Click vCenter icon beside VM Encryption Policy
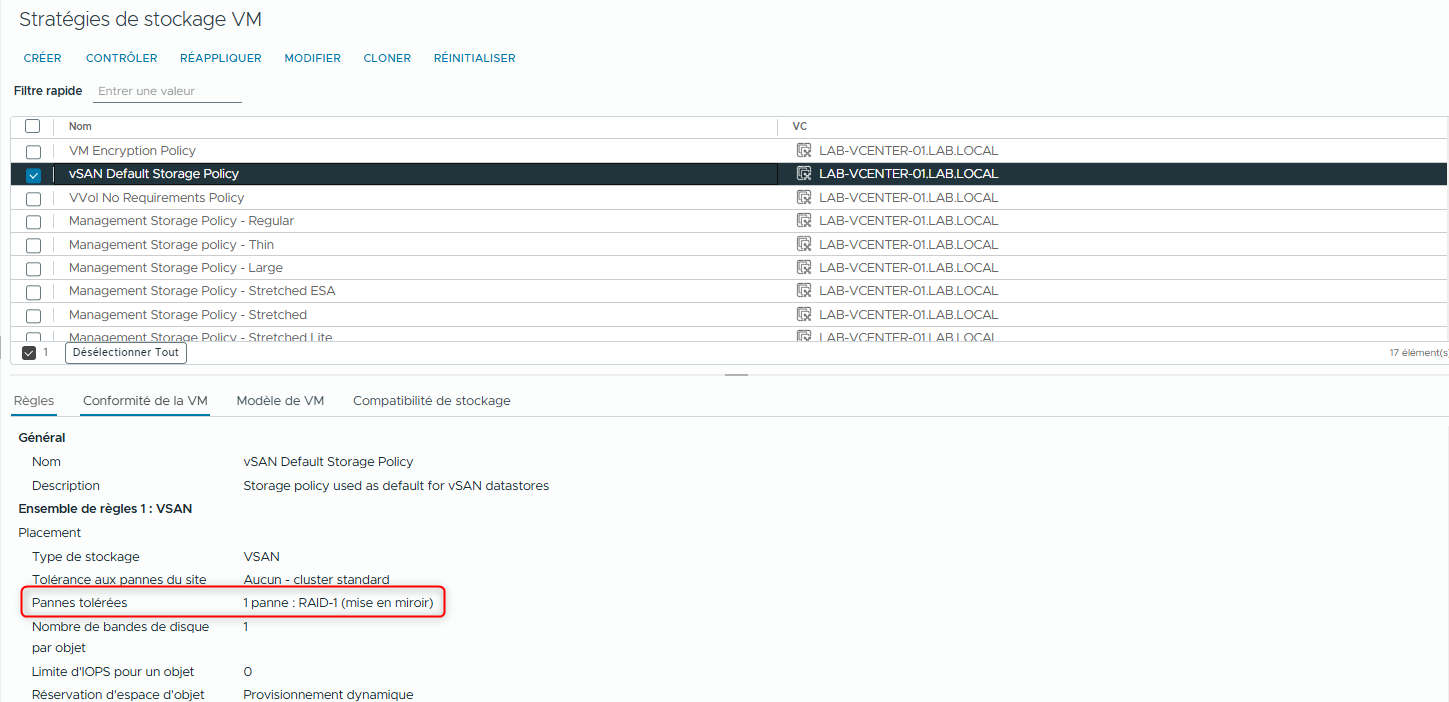This screenshot has height=702, width=1449. (805, 150)
